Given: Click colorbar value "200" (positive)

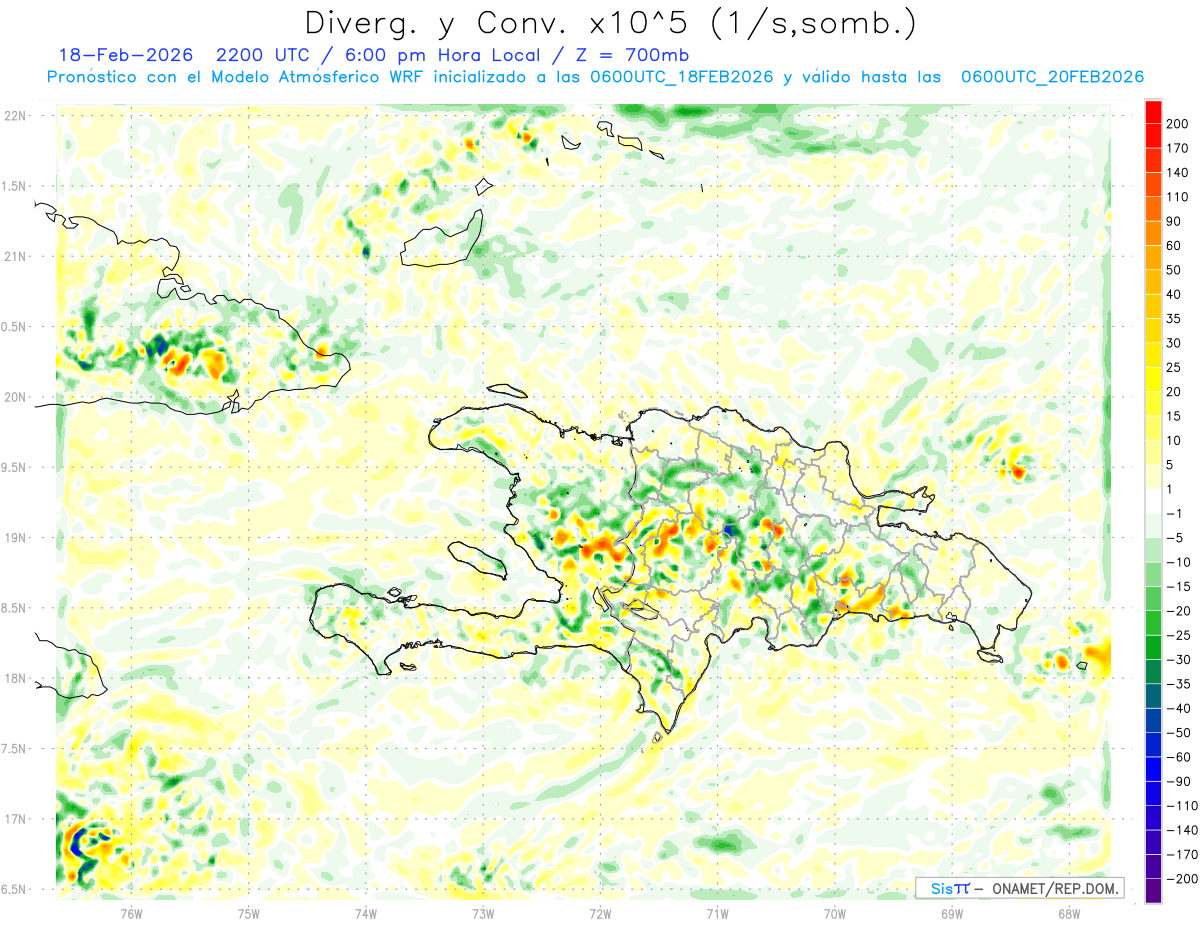Looking at the screenshot, I should (1179, 123).
